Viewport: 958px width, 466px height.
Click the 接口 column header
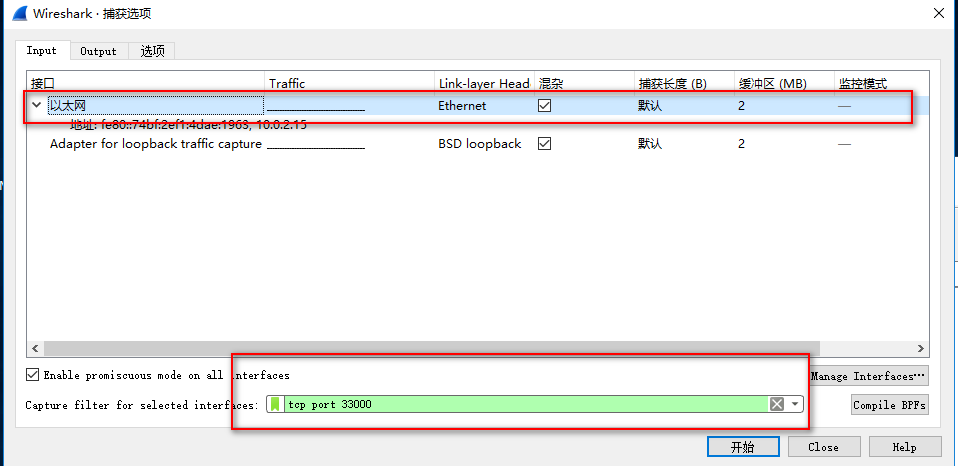[x=145, y=84]
